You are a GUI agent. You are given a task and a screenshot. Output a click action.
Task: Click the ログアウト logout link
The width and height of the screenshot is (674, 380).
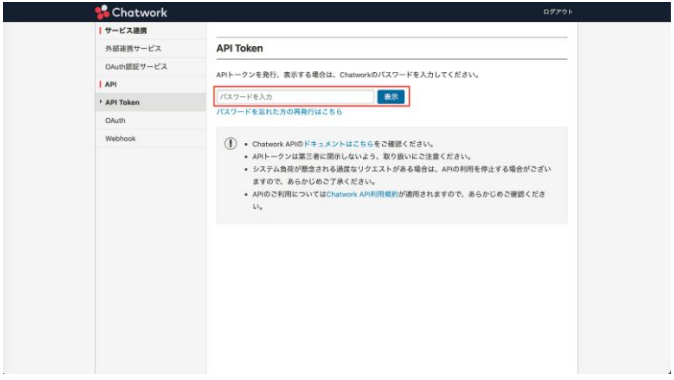tap(558, 12)
